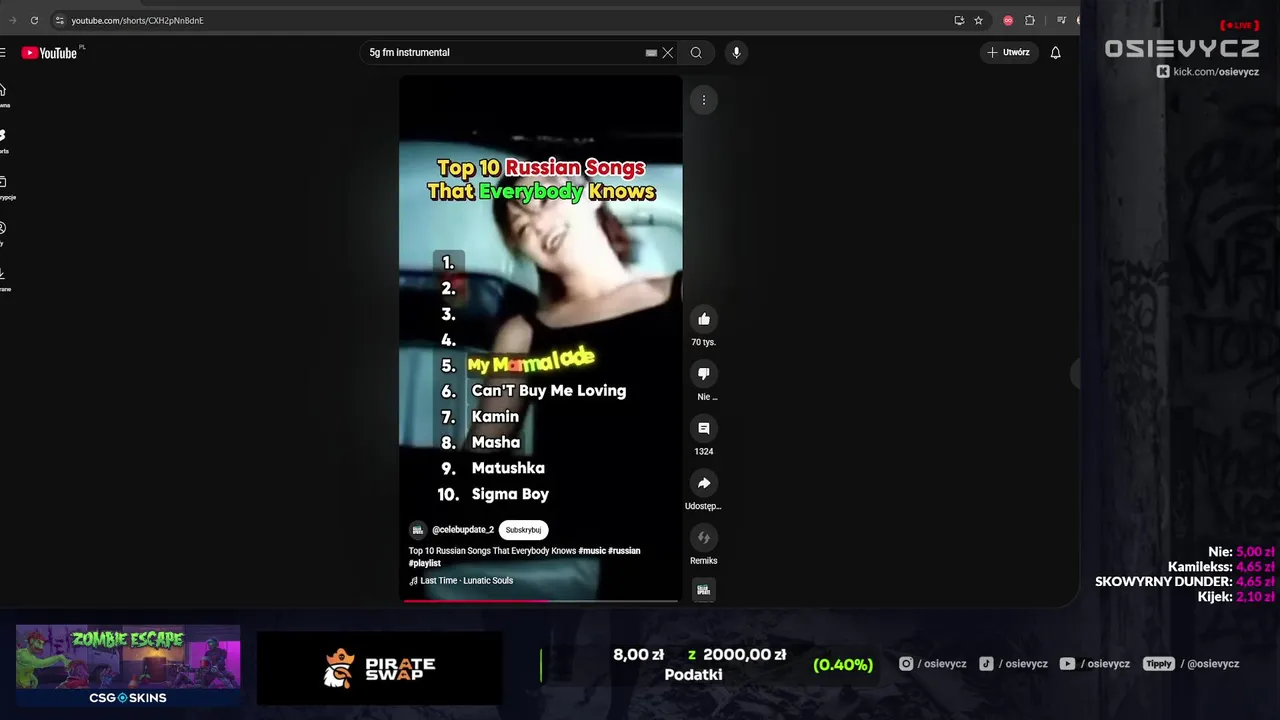Open the Remiks option
The width and height of the screenshot is (1280, 720).
coord(703,538)
